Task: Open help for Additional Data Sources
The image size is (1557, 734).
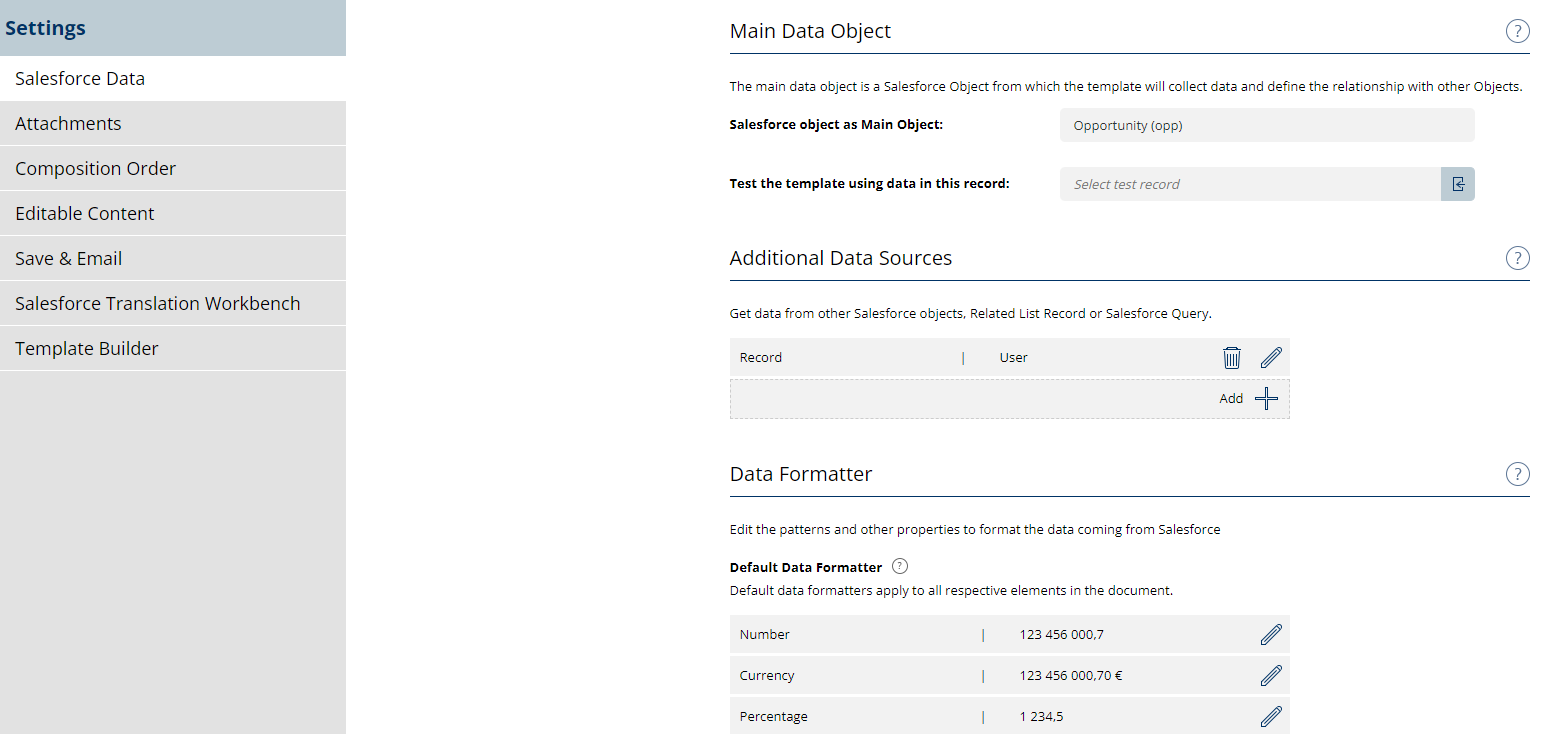Action: (1517, 258)
